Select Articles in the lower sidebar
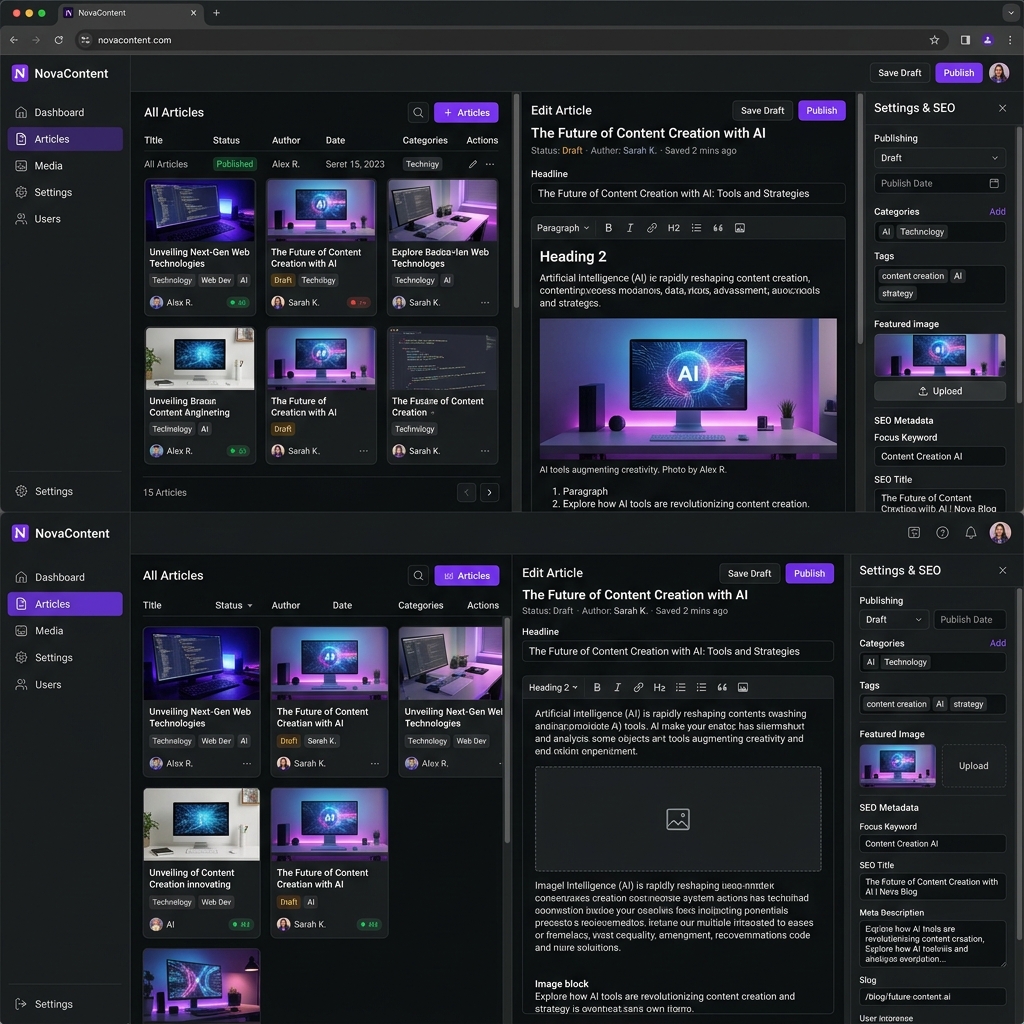1024x1024 pixels. pyautogui.click(x=65, y=604)
